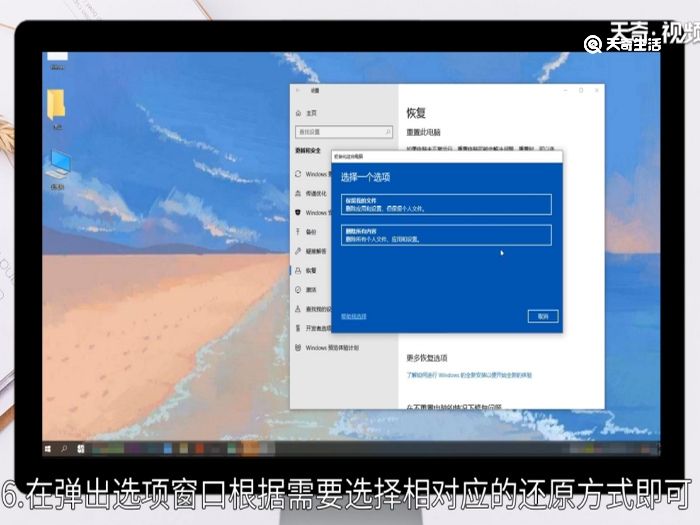Cancel the reset dialog with 取消
Viewport: 700px width, 525px height.
pyautogui.click(x=542, y=316)
